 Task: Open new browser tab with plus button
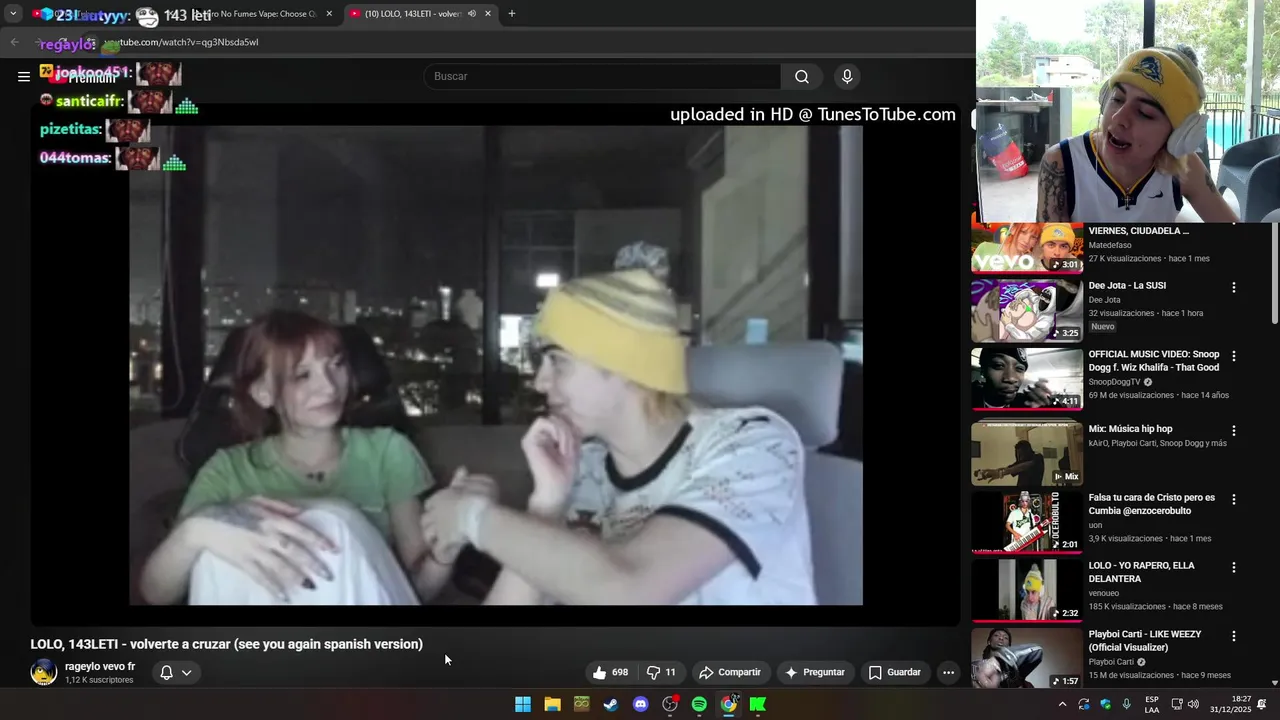(512, 14)
